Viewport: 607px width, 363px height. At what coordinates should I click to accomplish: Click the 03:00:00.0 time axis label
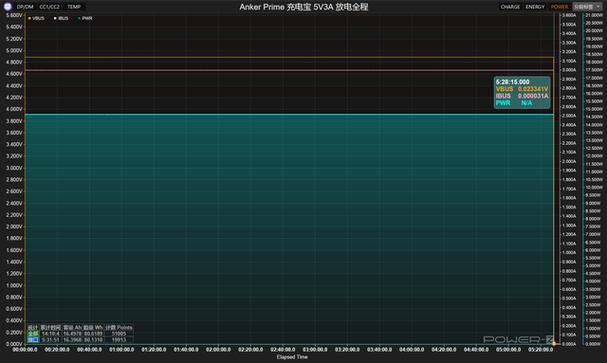[x=315, y=349]
